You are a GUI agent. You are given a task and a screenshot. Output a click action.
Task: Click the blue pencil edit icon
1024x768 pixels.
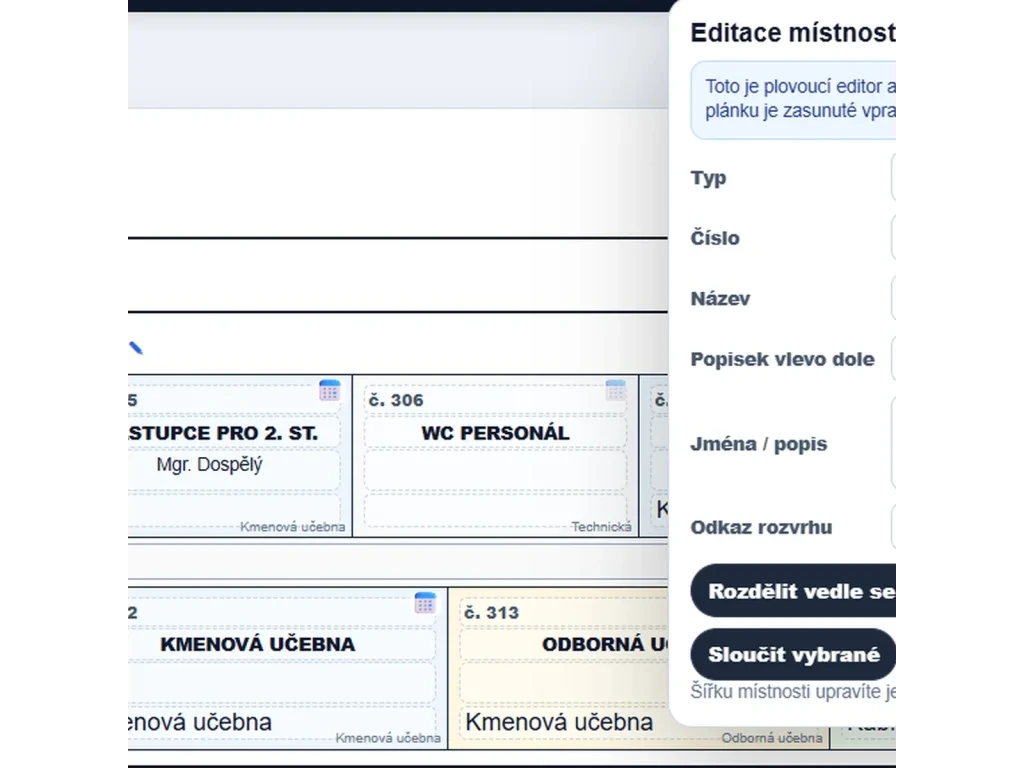(x=135, y=347)
